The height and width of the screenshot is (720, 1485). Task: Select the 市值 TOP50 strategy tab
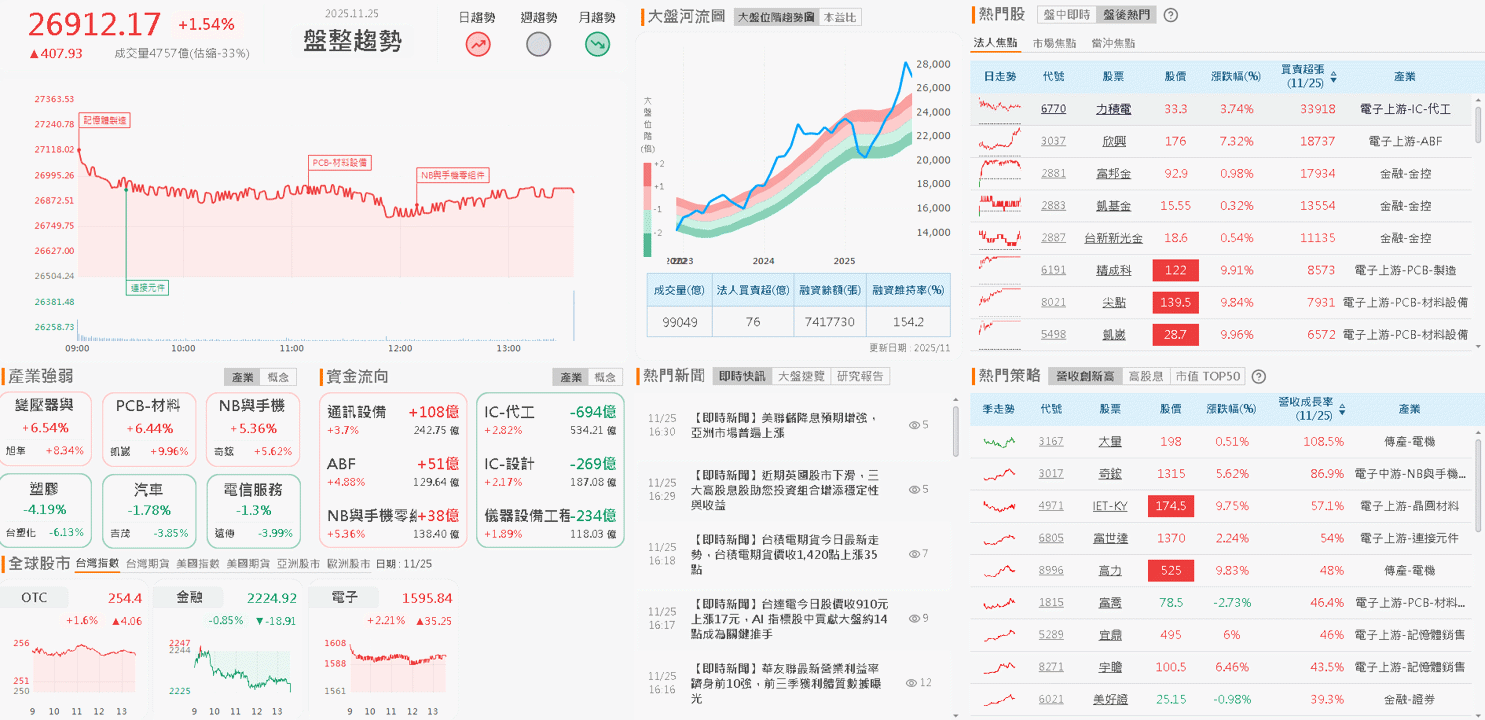[x=1208, y=377]
